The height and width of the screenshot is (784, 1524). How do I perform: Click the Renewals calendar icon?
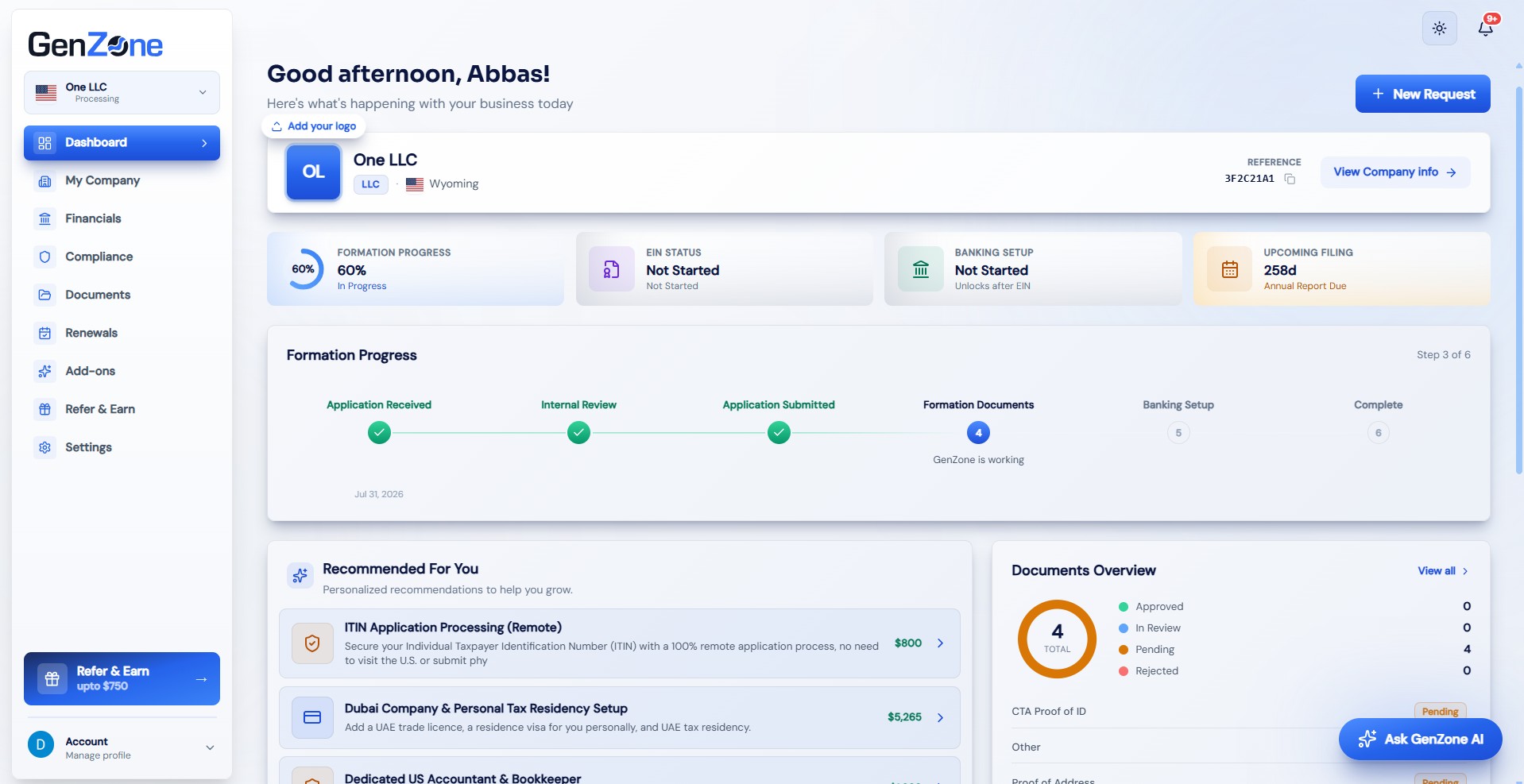pos(45,334)
